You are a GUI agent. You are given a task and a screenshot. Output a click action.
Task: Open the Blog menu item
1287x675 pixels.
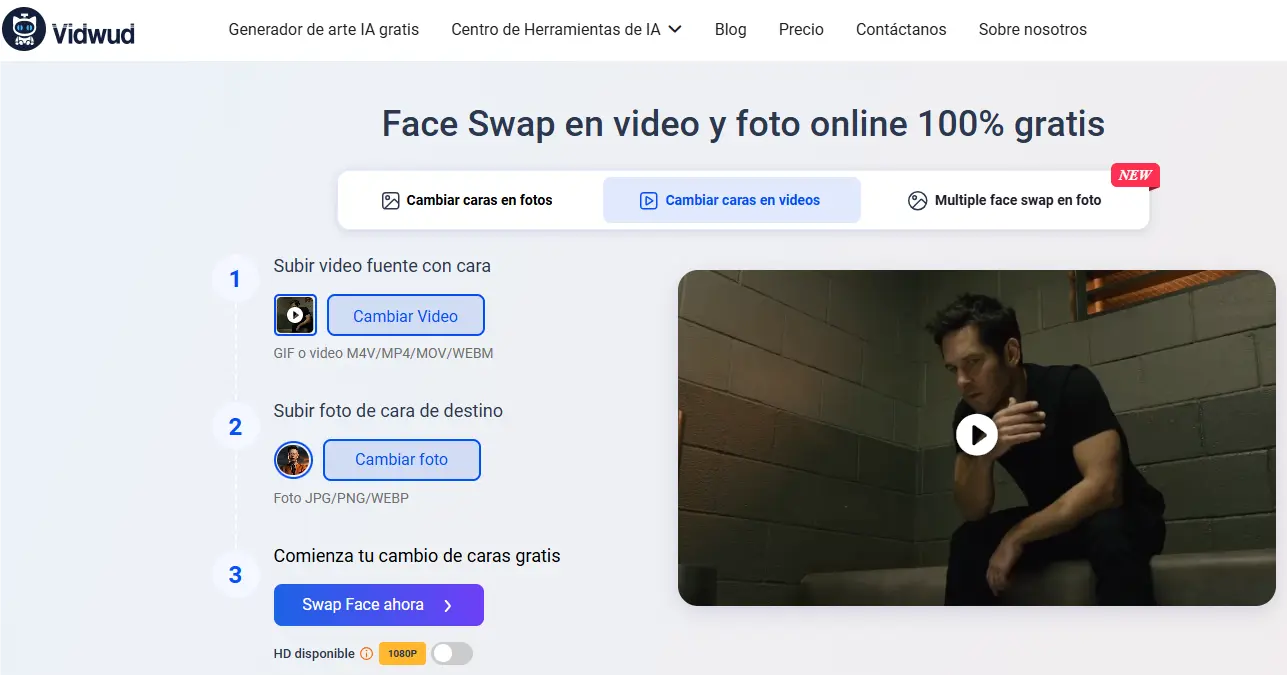[x=730, y=29]
